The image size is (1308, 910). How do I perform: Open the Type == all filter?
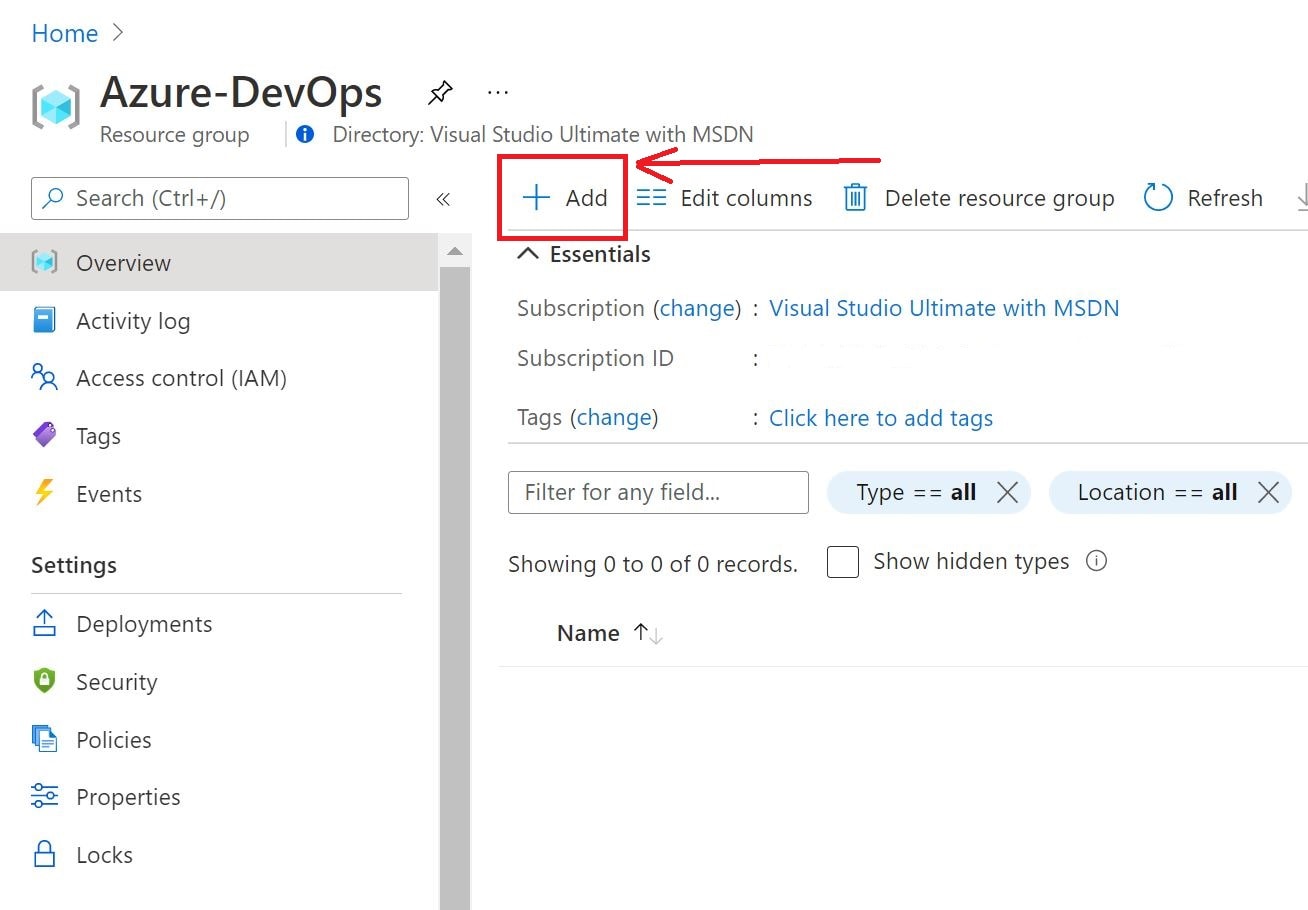(916, 492)
